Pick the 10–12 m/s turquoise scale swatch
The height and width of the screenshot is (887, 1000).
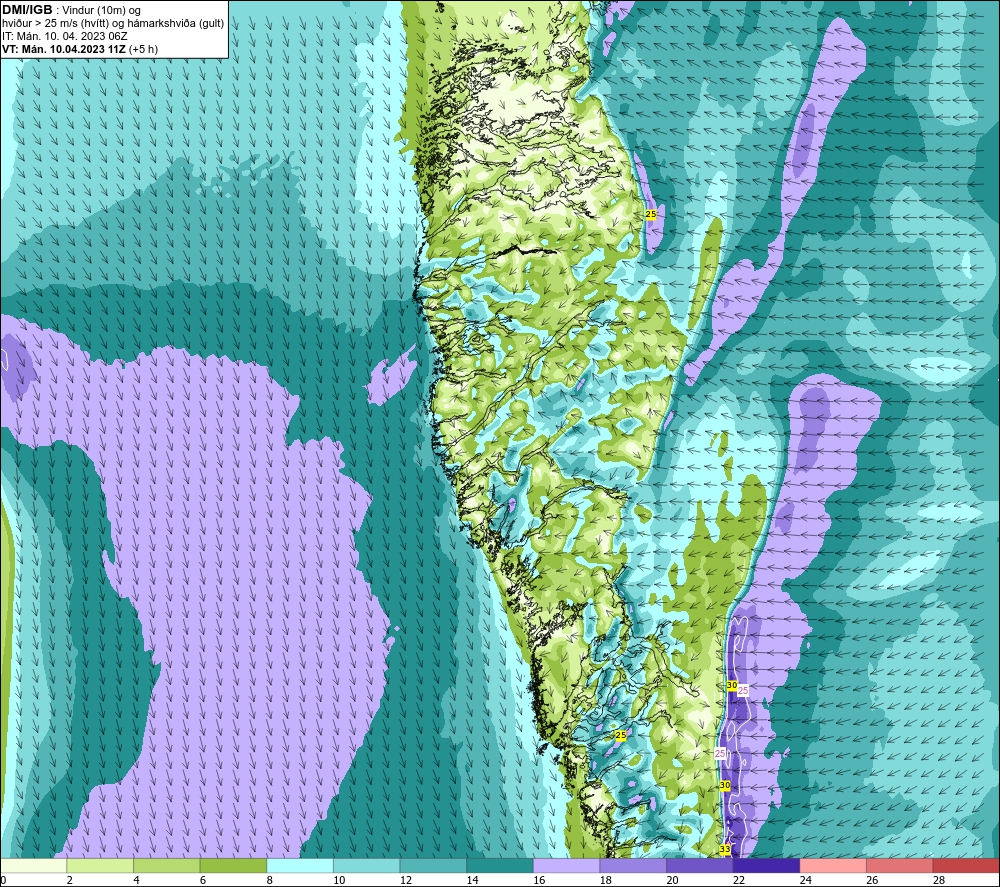click(366, 865)
